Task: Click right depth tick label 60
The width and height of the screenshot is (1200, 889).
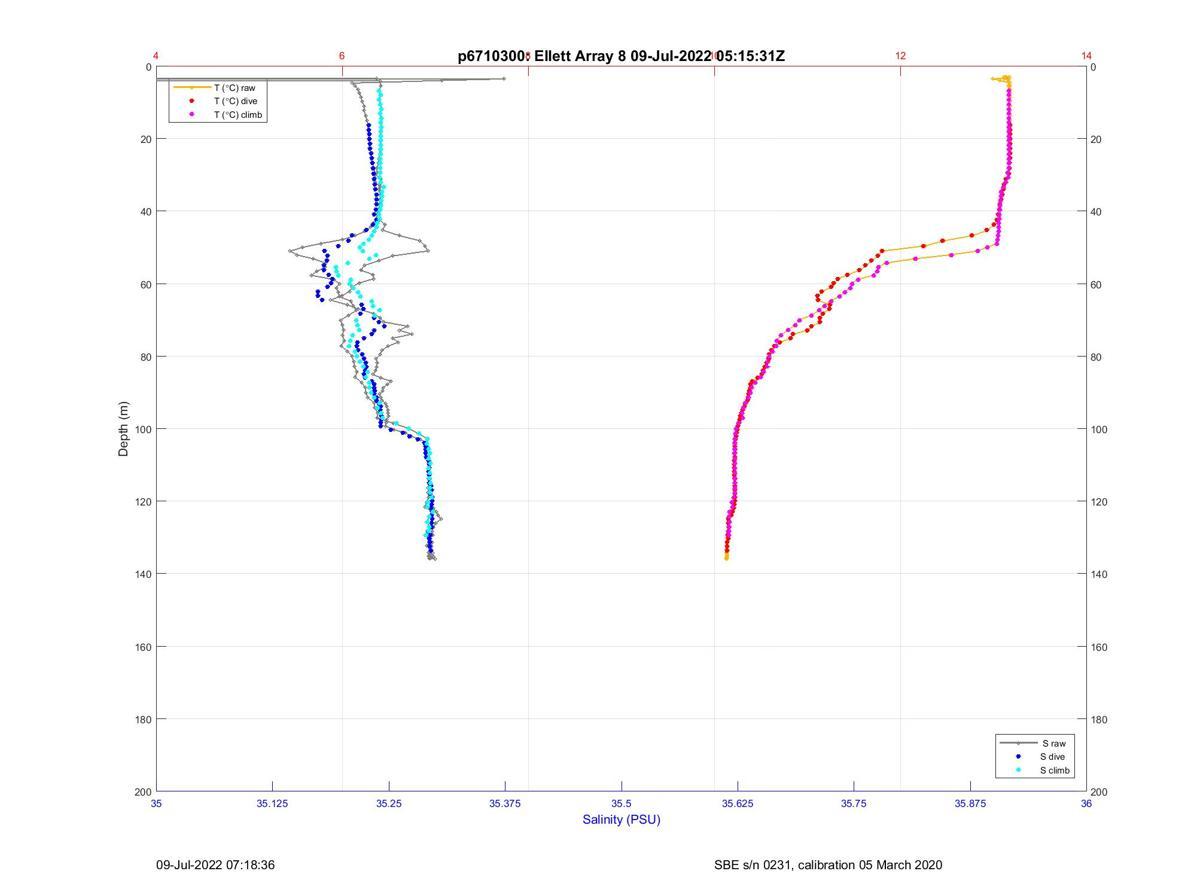Action: 1097,284
